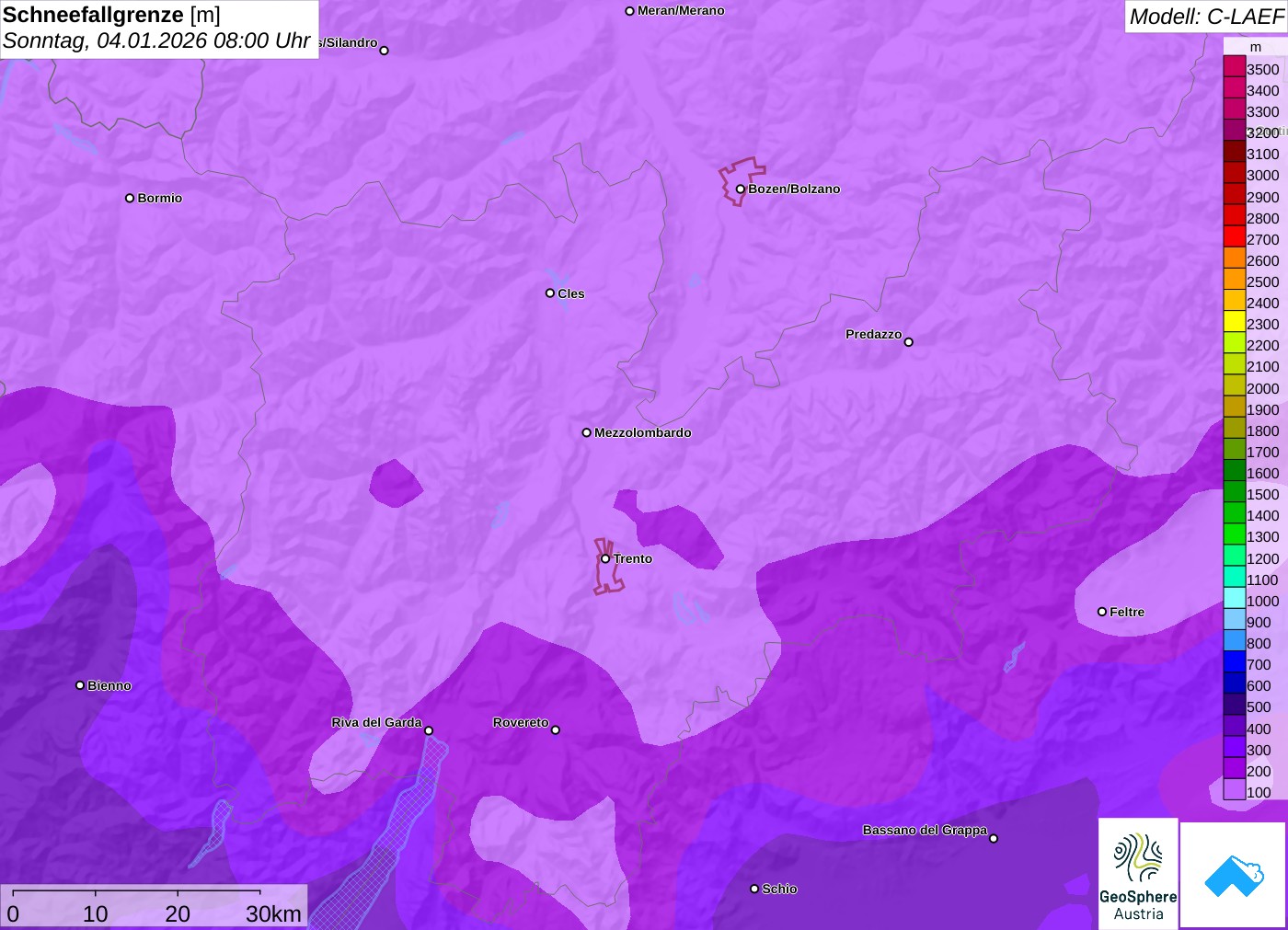Click the blue house-and-cloud logo
Screen dimensions: 1288x930
point(1234,875)
